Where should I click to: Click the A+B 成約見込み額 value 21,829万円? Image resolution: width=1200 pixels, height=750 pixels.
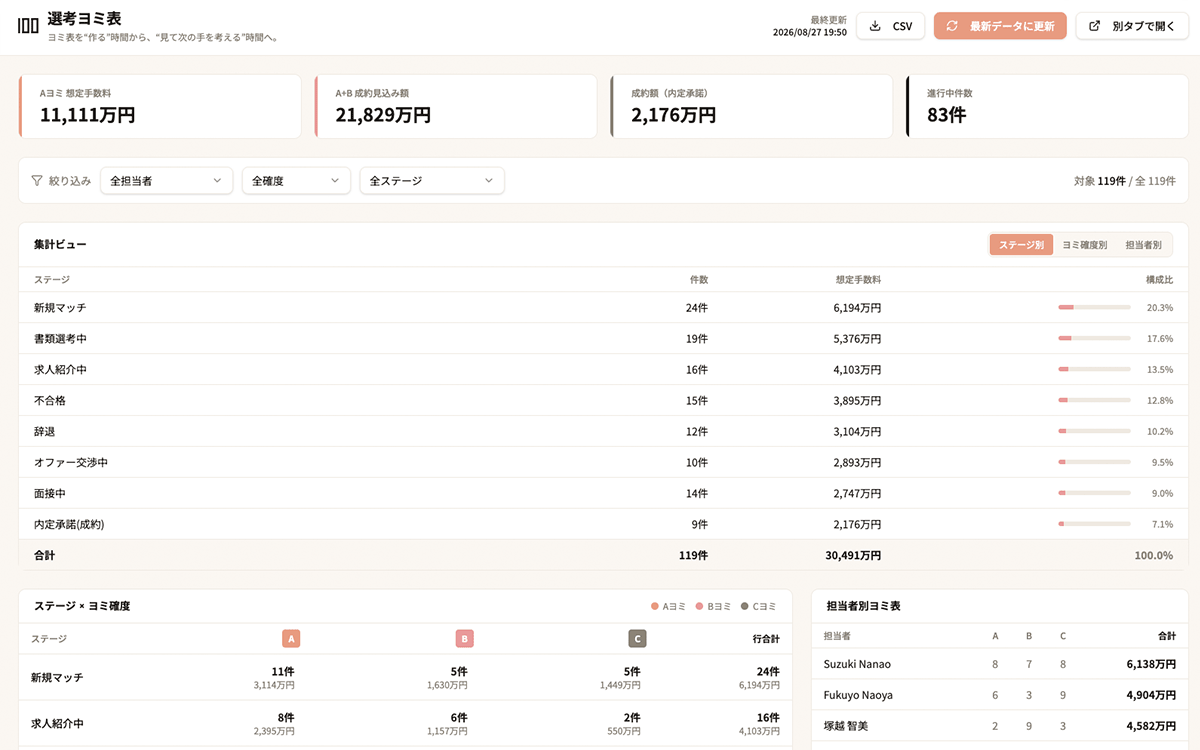coord(383,115)
